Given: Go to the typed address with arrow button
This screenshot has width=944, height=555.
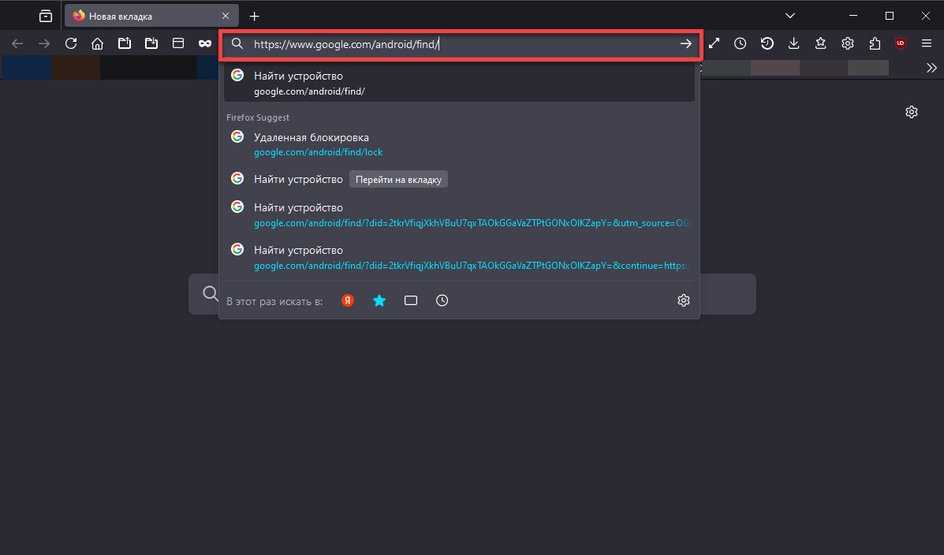Looking at the screenshot, I should pyautogui.click(x=686, y=43).
